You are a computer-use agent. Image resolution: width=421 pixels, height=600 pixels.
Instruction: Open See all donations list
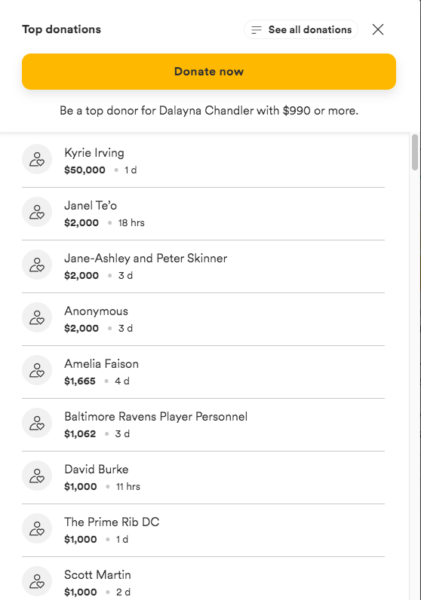click(301, 29)
